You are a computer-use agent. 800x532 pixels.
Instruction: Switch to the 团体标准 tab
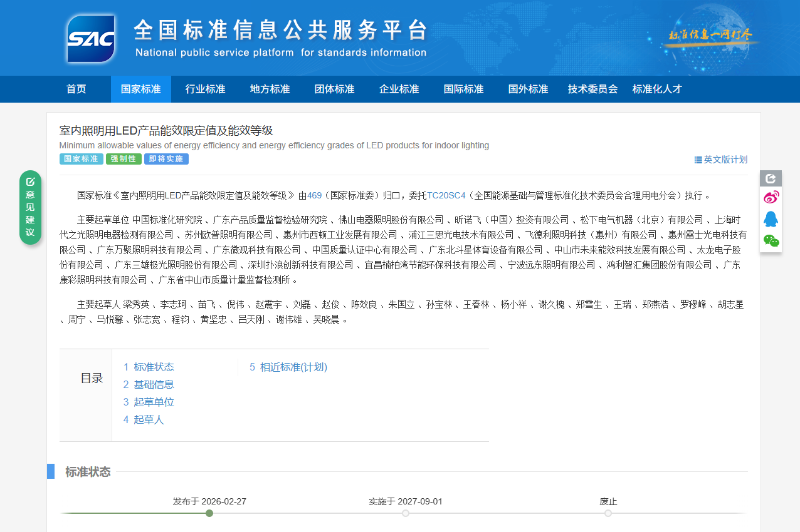pos(334,89)
